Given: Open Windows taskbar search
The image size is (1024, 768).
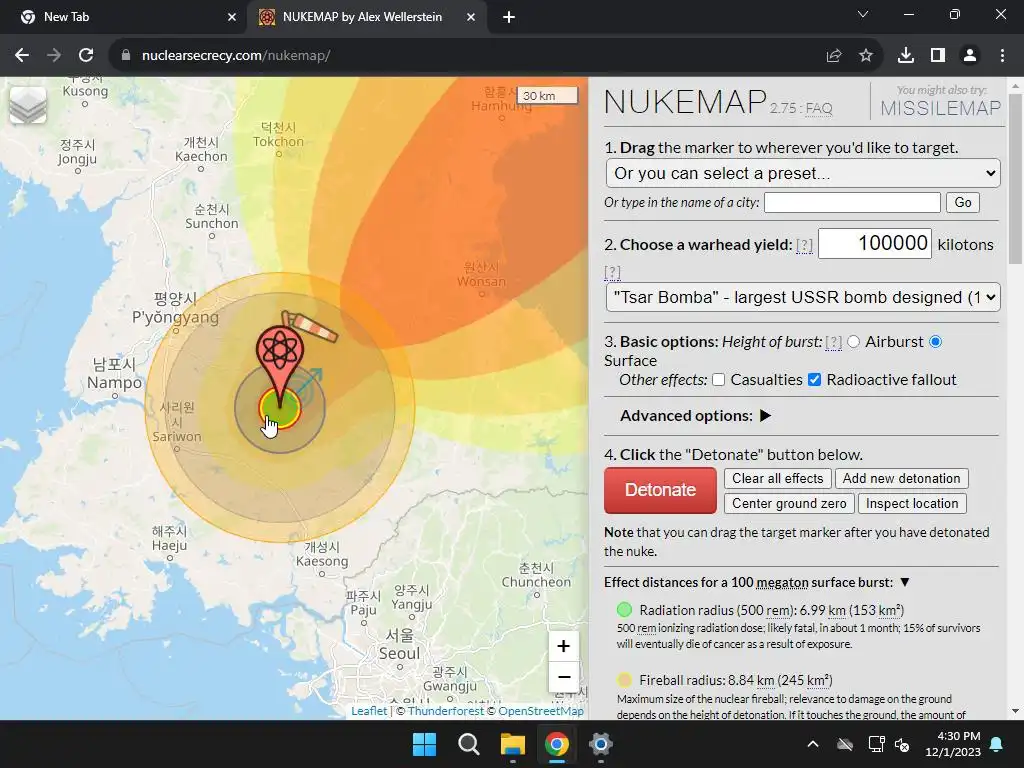Looking at the screenshot, I should 468,744.
